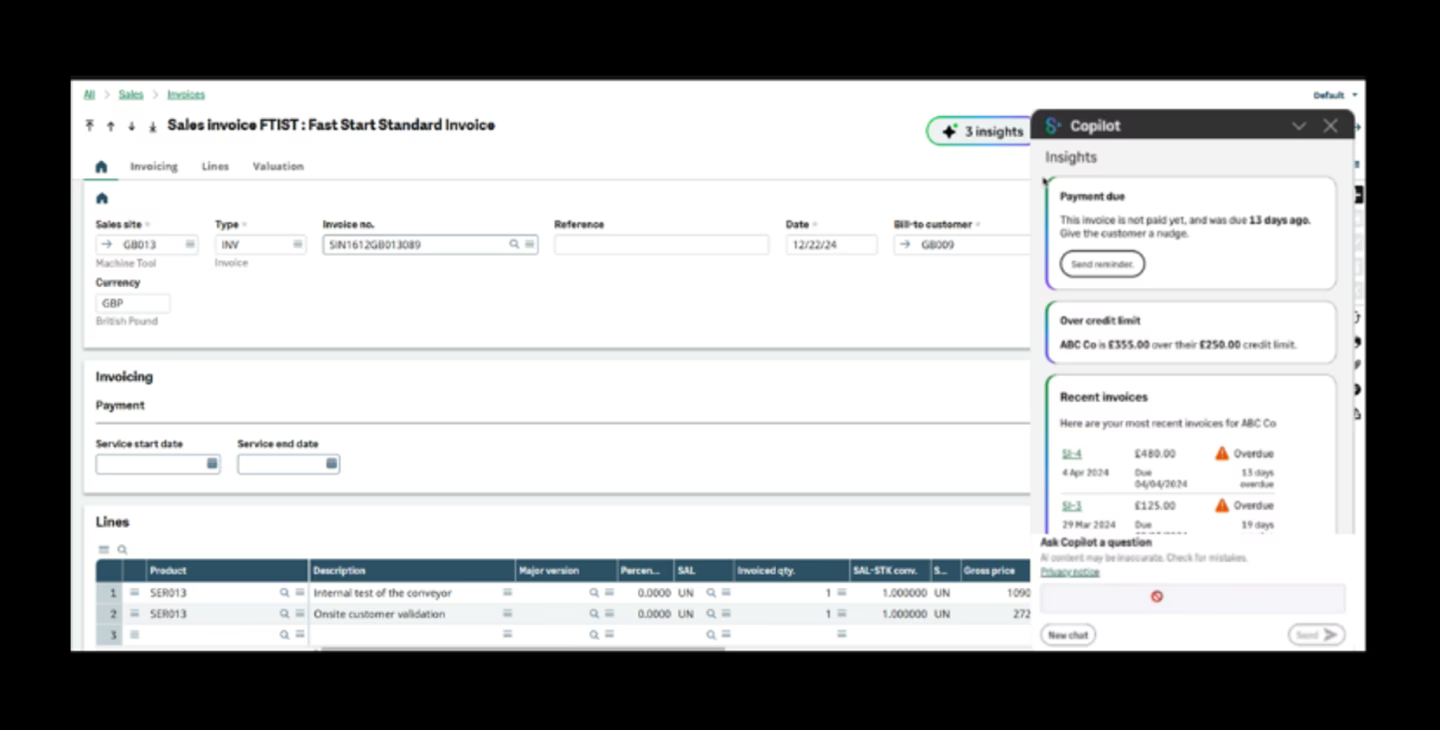Open the Service start date calendar picker
Screen dimensions: 1440x730
click(211, 463)
